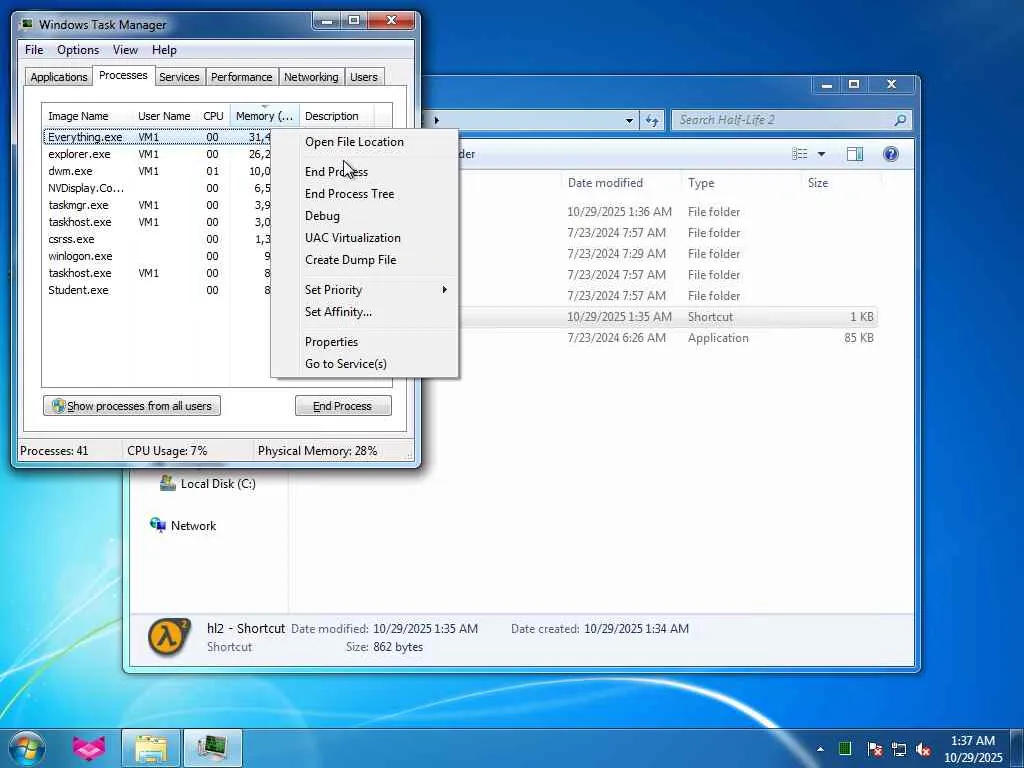Sort Explorer by Size column
Screen dimensions: 1024x768
(818, 183)
